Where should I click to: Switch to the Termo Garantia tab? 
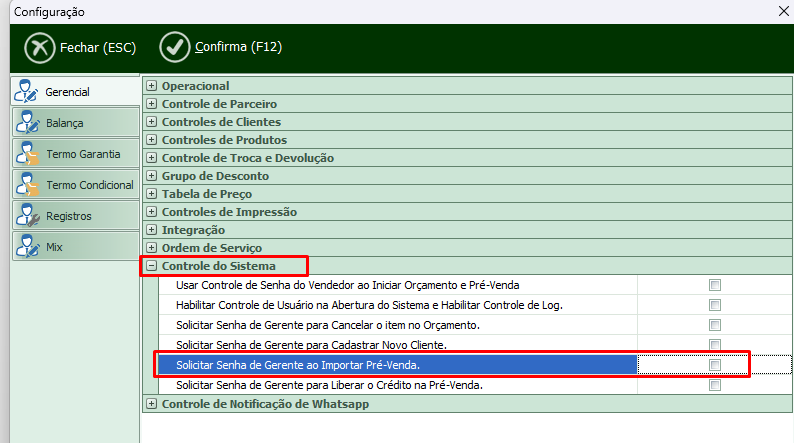point(76,154)
